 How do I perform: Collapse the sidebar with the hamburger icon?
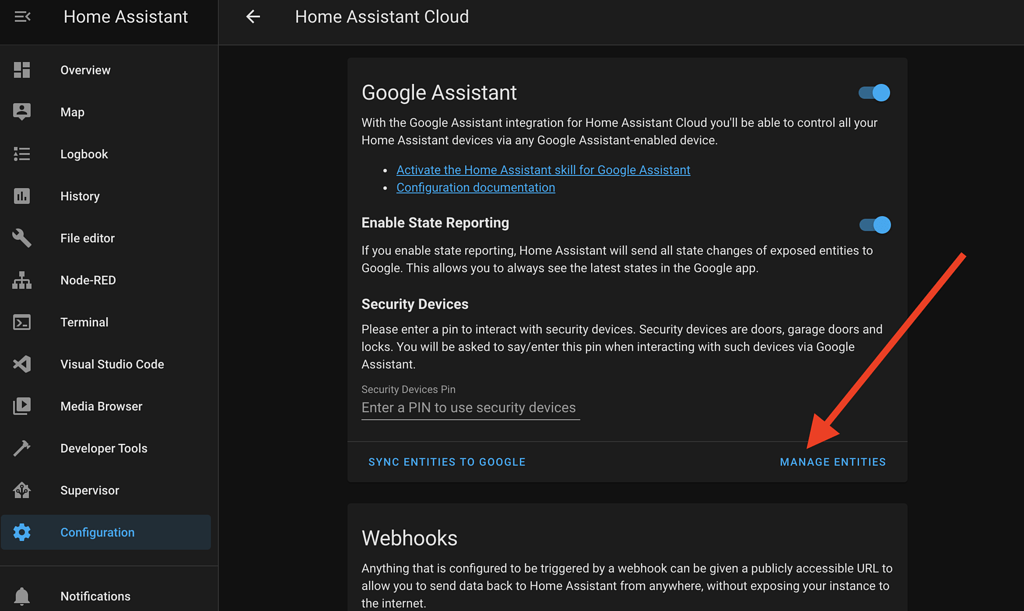click(22, 16)
